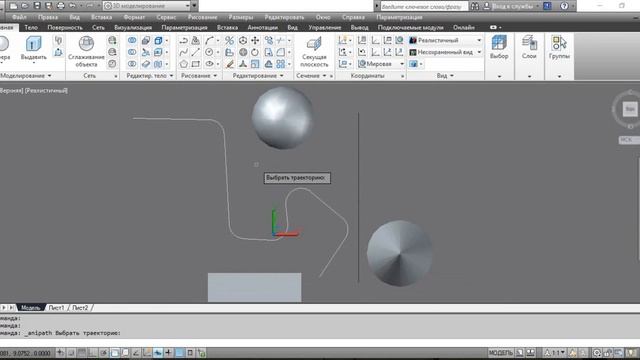Select the Rotate tool circular arrow

coord(255,52)
